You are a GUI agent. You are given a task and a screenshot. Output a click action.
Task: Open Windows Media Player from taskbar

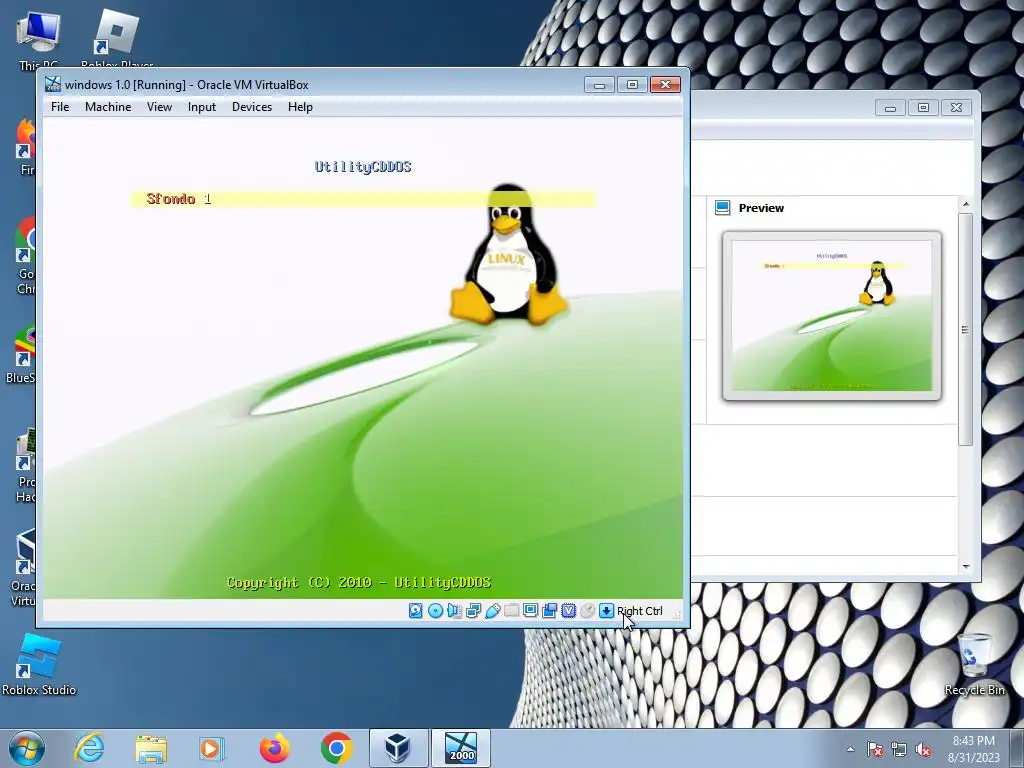(x=212, y=748)
